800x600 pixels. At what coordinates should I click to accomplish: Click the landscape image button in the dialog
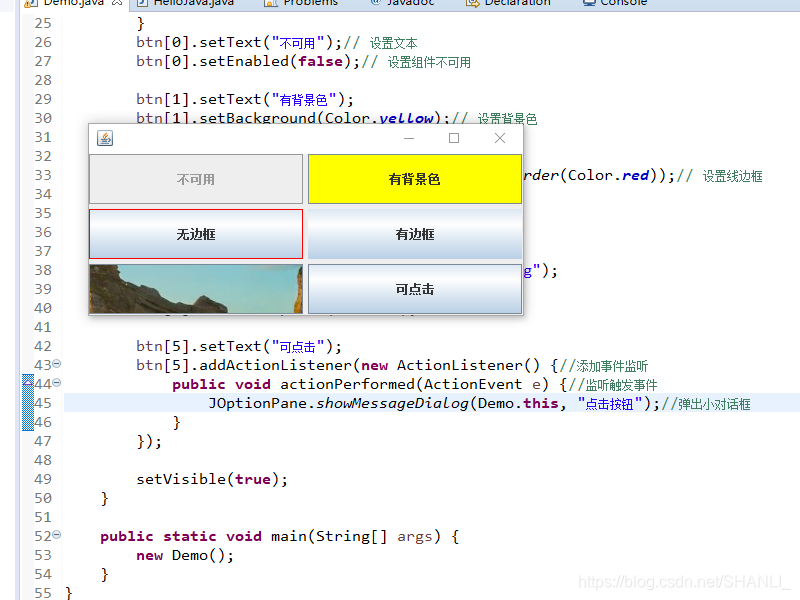(195, 290)
